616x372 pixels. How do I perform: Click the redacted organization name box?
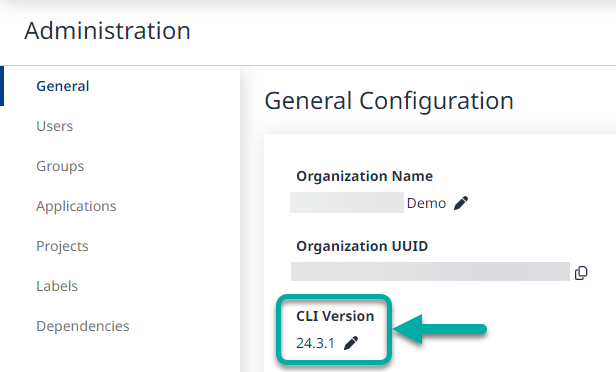coord(347,203)
